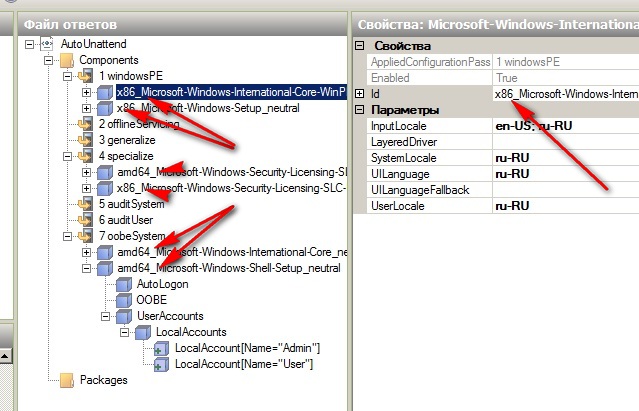Click the 2 offlineServicing pass icon
The height and width of the screenshot is (411, 639).
pos(85,124)
